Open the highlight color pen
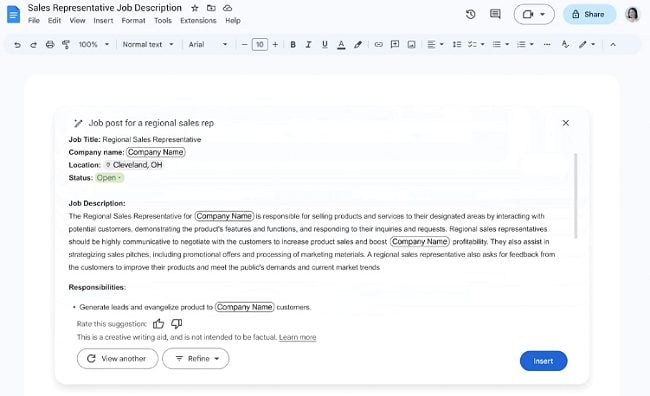The width and height of the screenshot is (650, 396). [x=358, y=44]
